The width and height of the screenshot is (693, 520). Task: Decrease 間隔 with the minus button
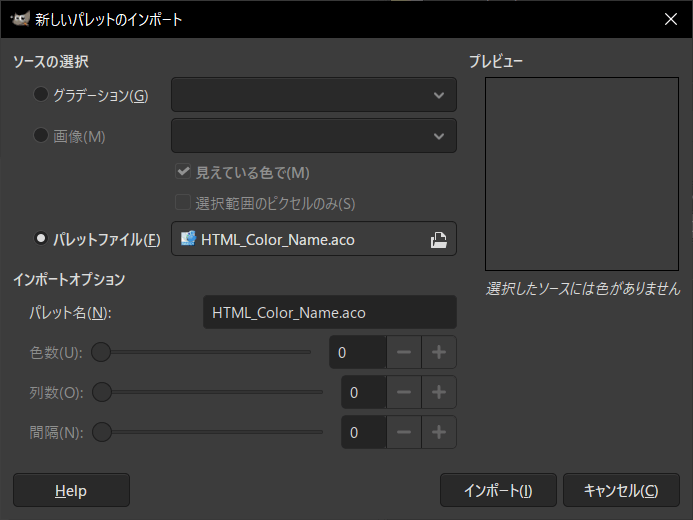tap(404, 432)
